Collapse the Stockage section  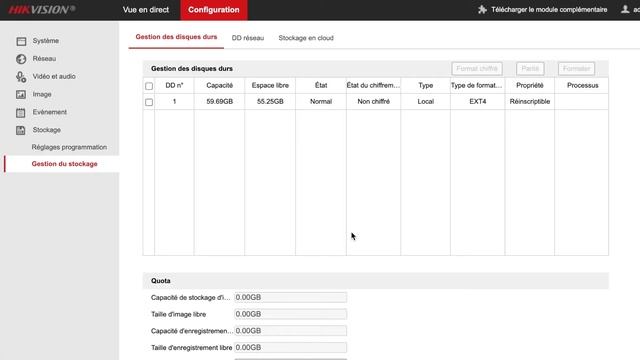pyautogui.click(x=47, y=130)
